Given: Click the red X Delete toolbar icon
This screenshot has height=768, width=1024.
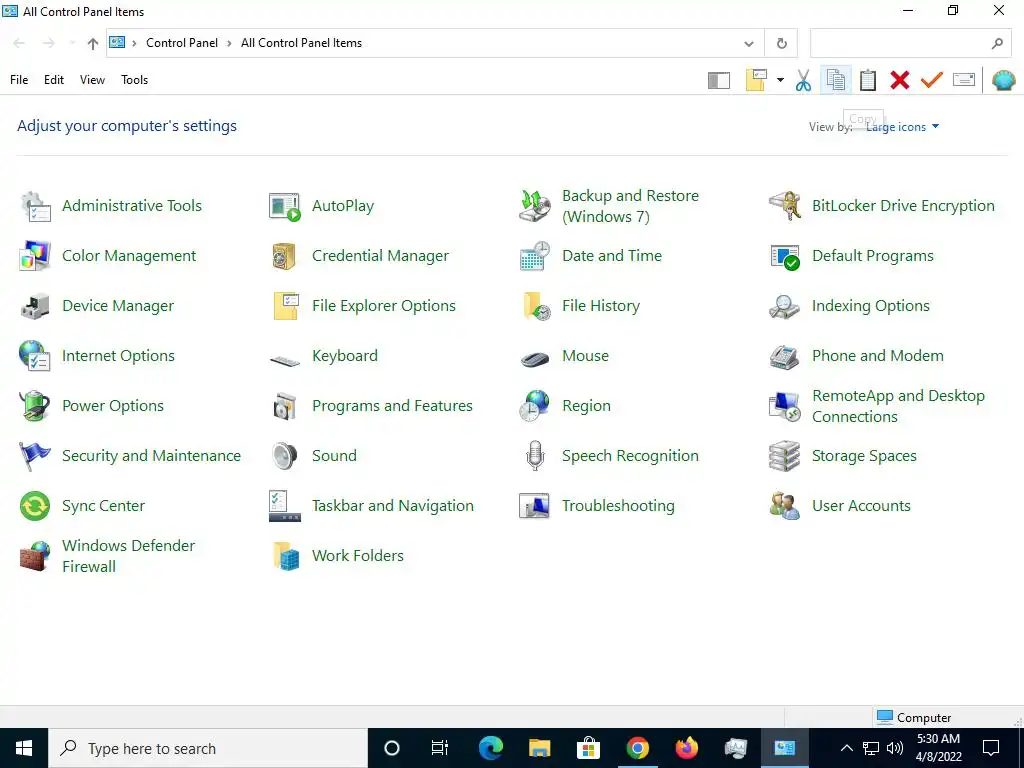Looking at the screenshot, I should [899, 80].
